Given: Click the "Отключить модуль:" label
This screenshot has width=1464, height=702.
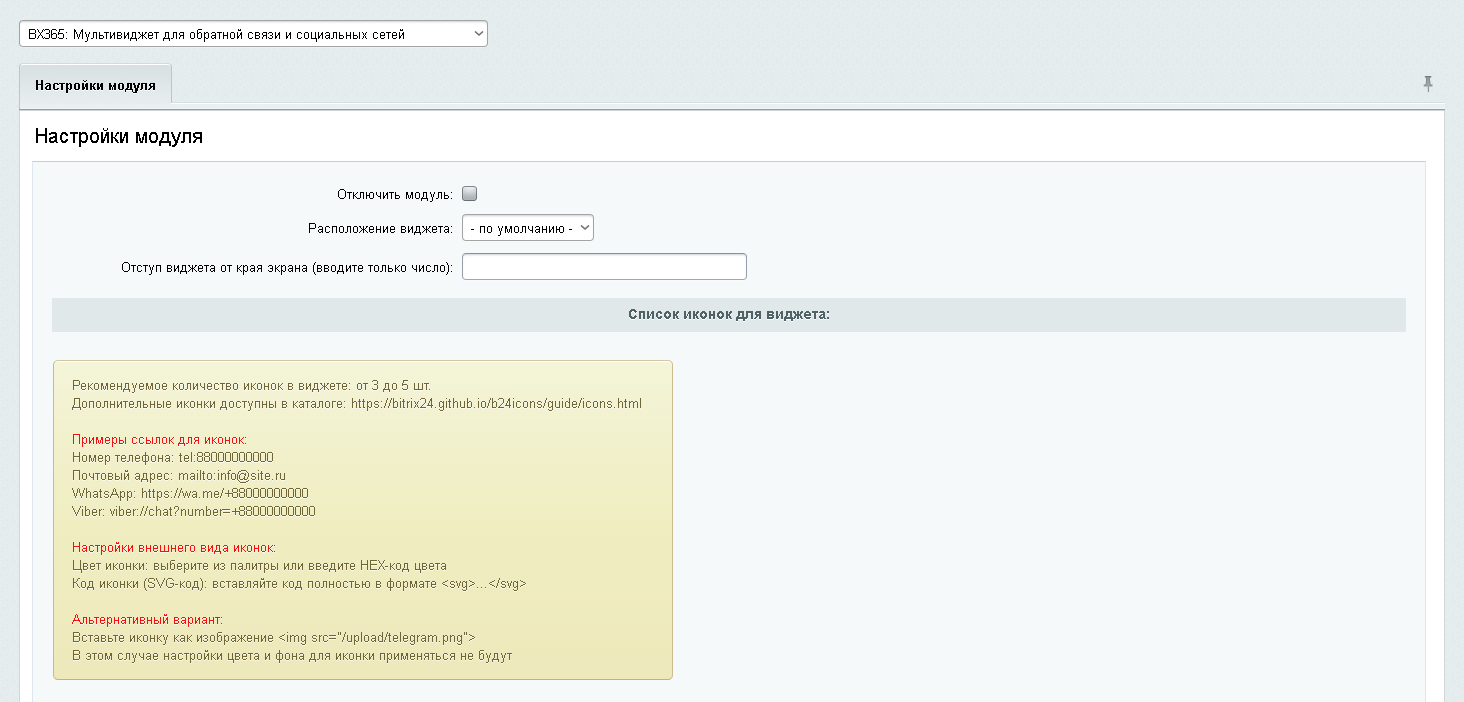Looking at the screenshot, I should pyautogui.click(x=395, y=194).
